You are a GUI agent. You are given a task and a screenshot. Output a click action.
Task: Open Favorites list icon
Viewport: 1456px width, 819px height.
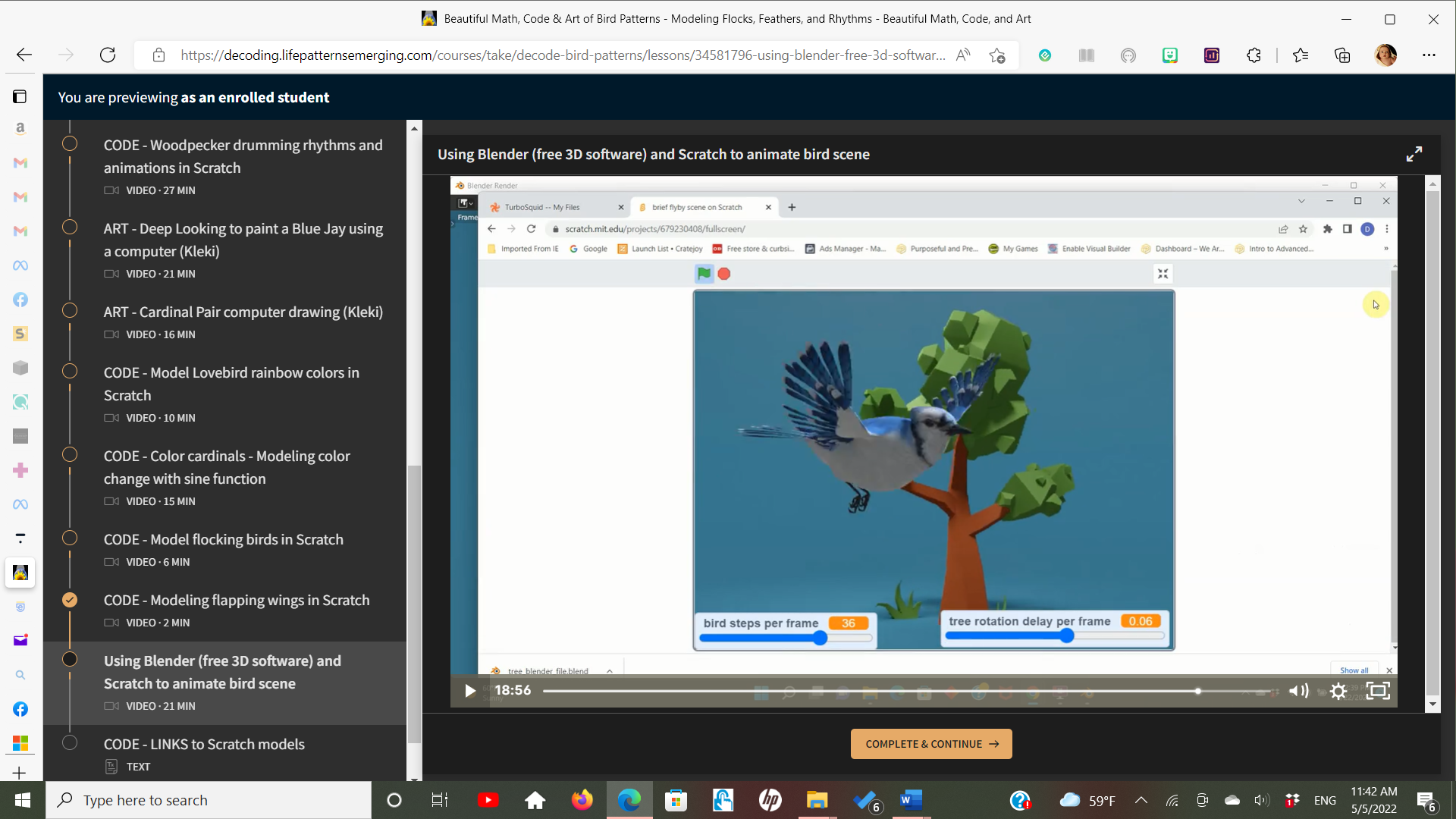click(x=1301, y=55)
